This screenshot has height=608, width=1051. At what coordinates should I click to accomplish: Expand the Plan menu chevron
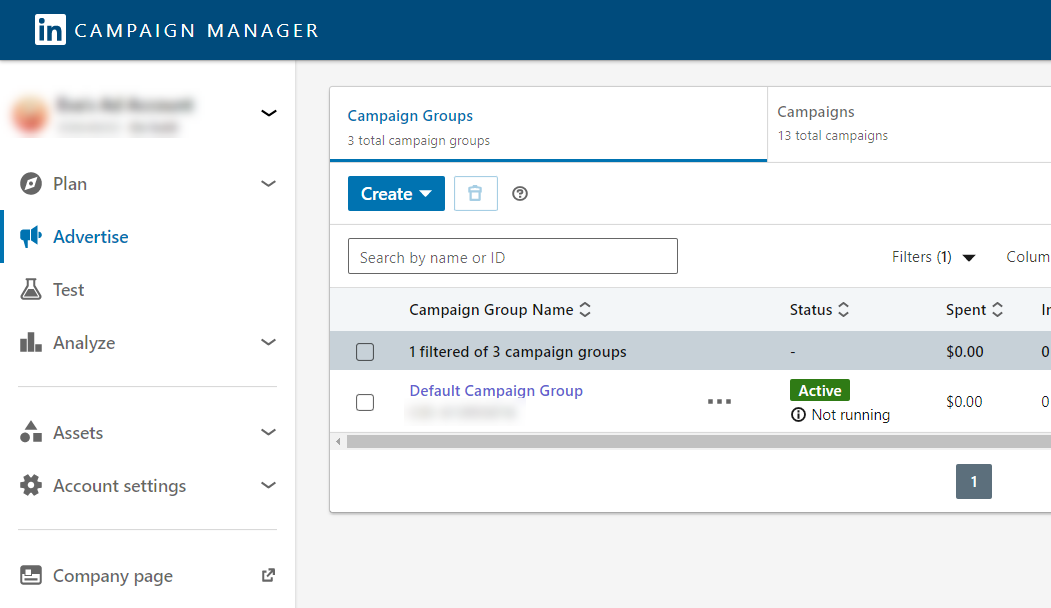(x=269, y=184)
